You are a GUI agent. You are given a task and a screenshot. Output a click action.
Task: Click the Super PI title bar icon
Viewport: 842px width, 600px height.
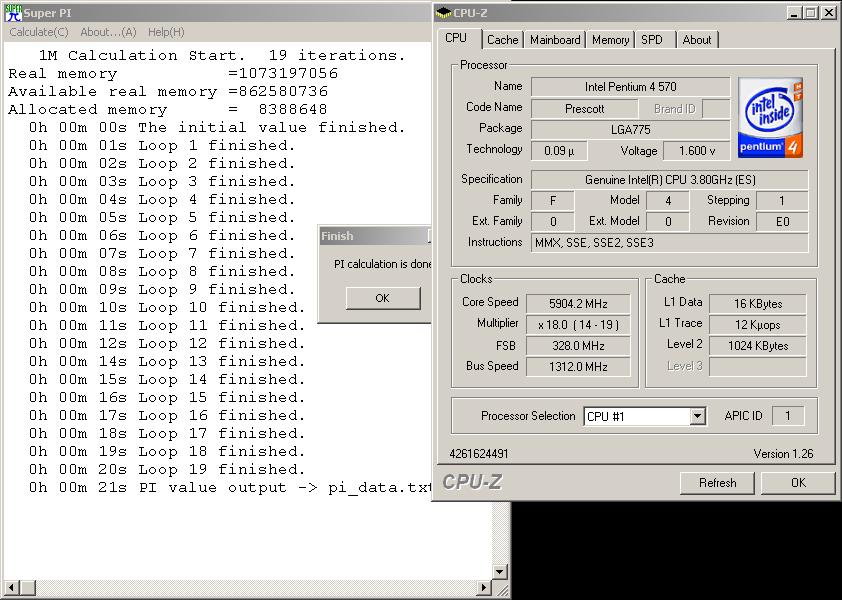coord(13,13)
